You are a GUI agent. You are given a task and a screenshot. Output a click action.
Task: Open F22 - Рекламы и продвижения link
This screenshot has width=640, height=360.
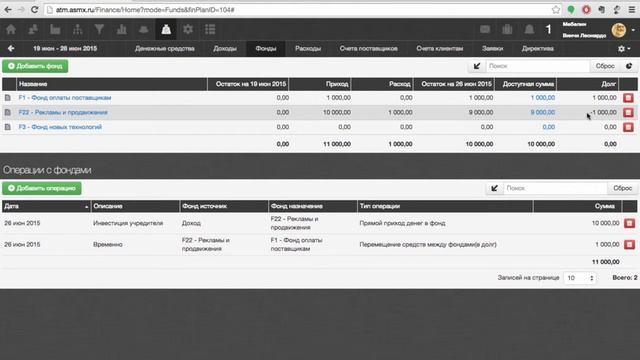(63, 112)
